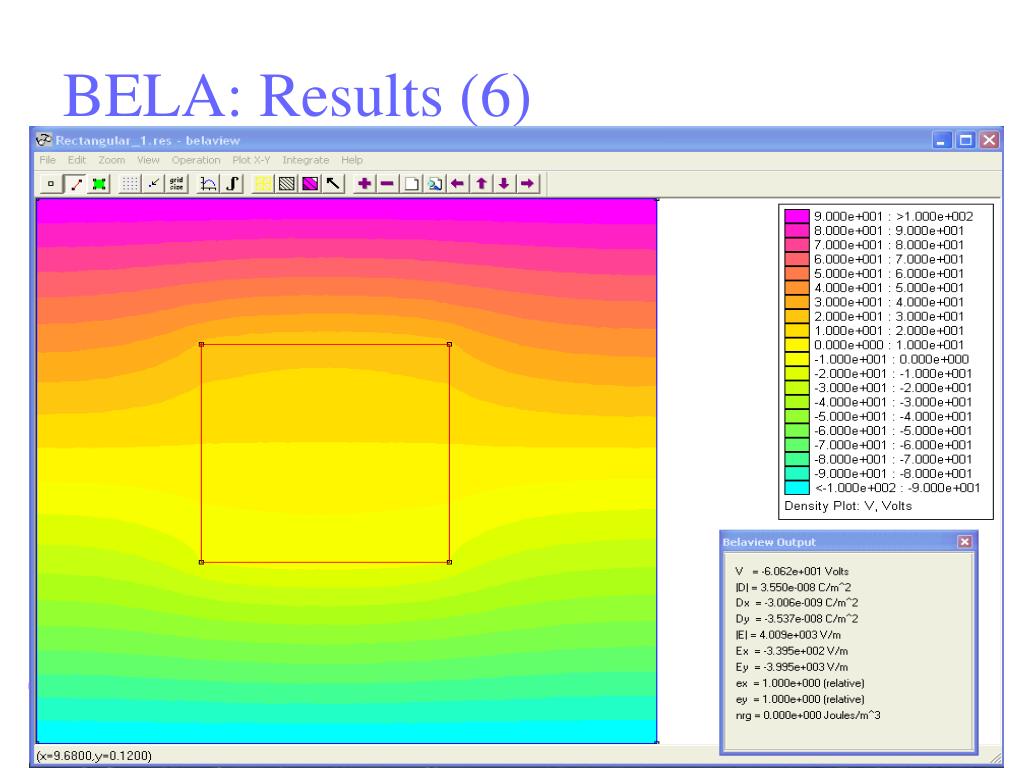Pan right with the right arrow icon
Viewport: 1024px width, 768px height.
(x=528, y=184)
